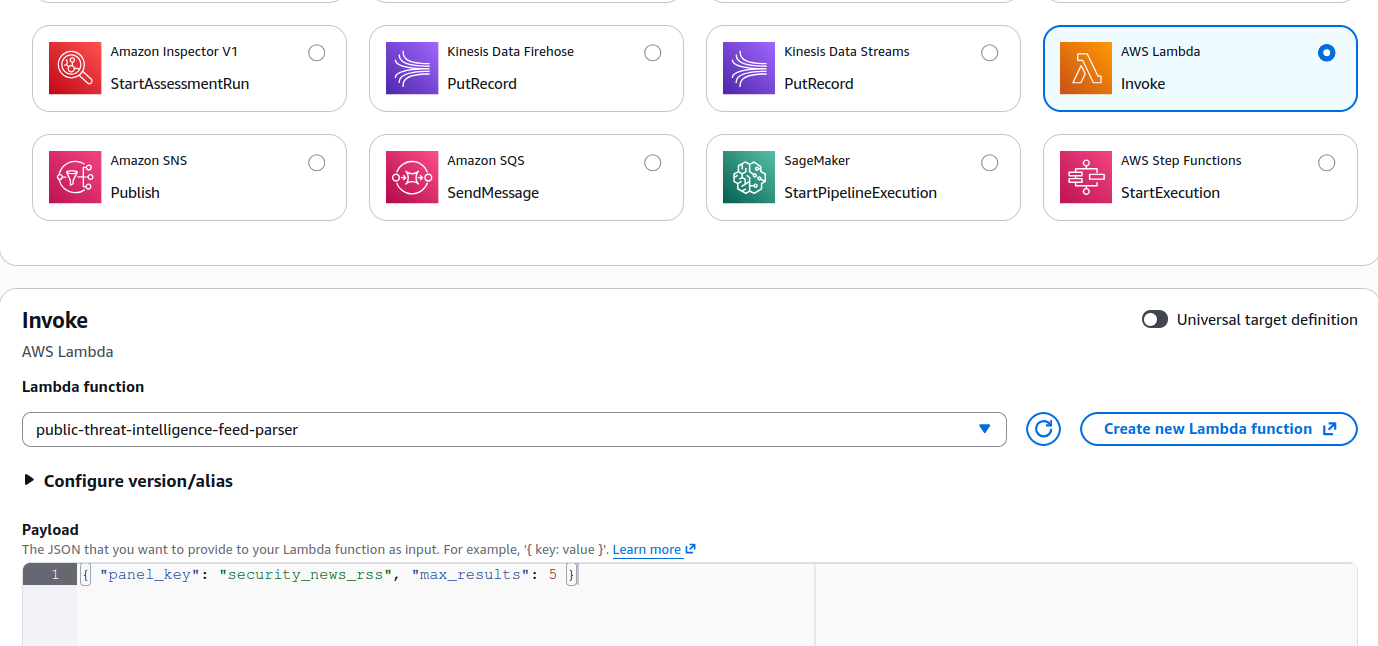Screen dimensions: 1378x646
Task: Click the orange AWS Lambda icon
Action: [1086, 68]
